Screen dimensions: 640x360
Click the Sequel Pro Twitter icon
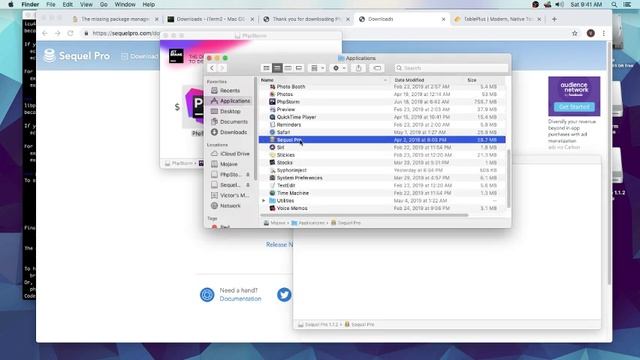pyautogui.click(x=284, y=295)
